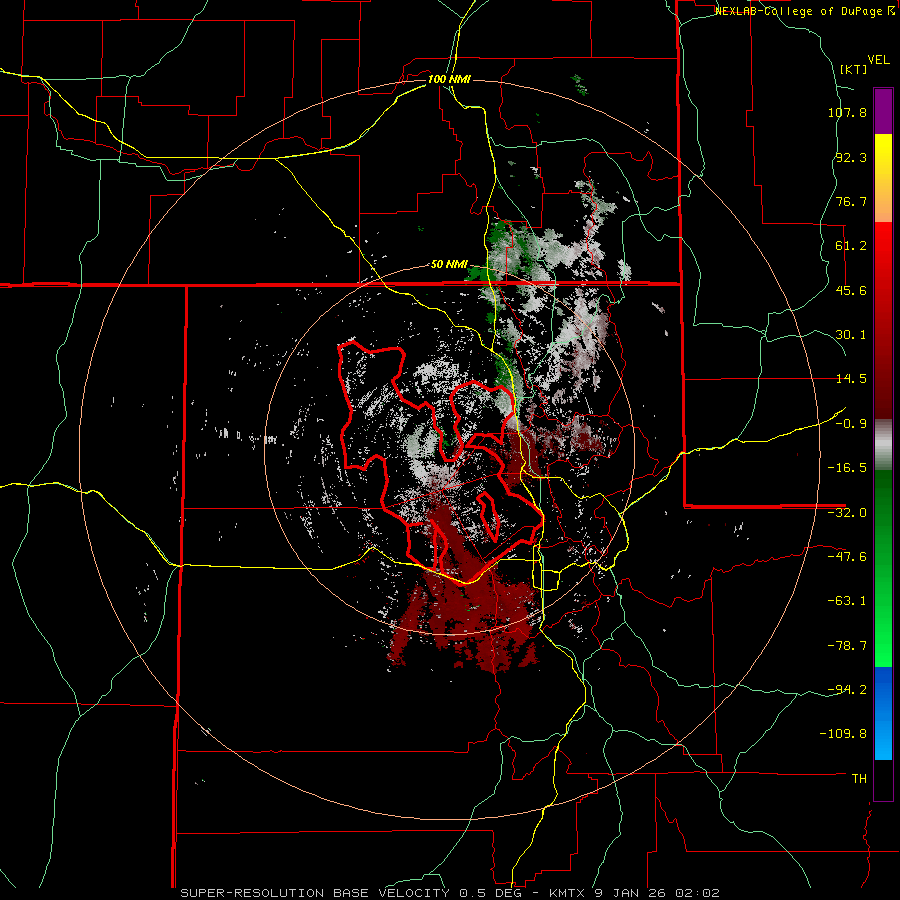Screen dimensions: 900x900
Task: Click the NEXLAB-College of DuPage label
Action: pyautogui.click(x=804, y=11)
